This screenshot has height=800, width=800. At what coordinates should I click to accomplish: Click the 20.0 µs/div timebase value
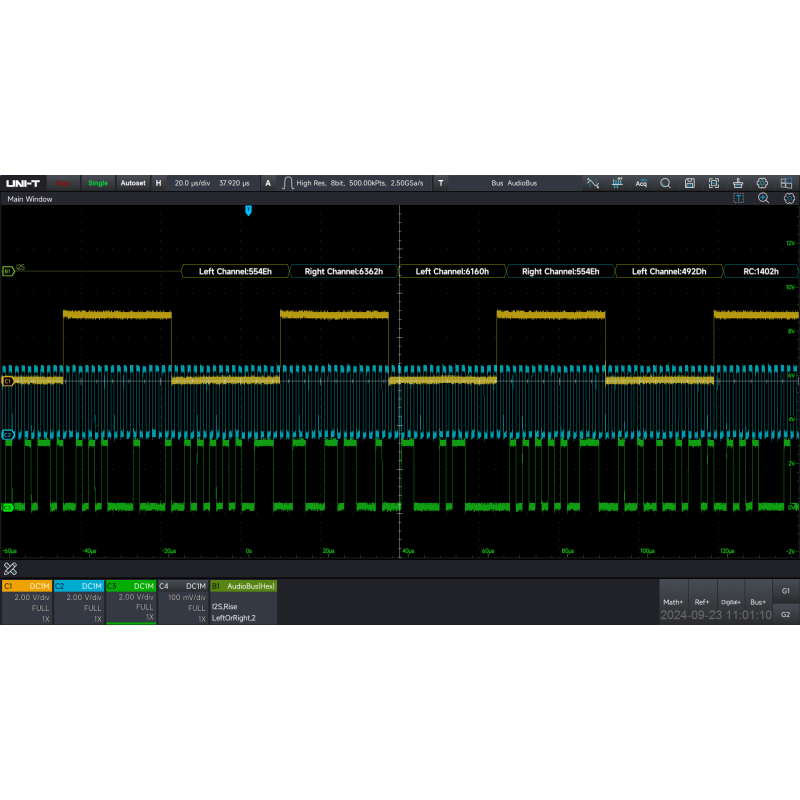click(192, 183)
